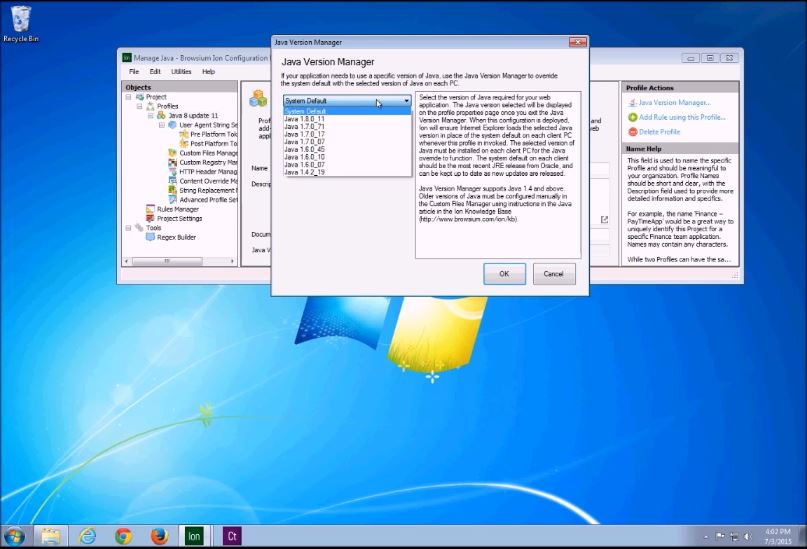The height and width of the screenshot is (549, 807).
Task: Collapse the Profiles tree node
Action: click(x=139, y=106)
